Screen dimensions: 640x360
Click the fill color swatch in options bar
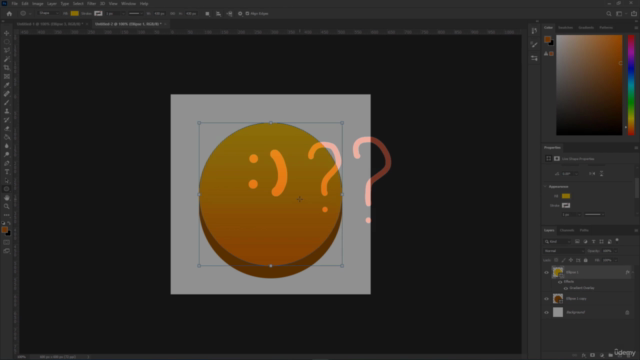pos(74,13)
